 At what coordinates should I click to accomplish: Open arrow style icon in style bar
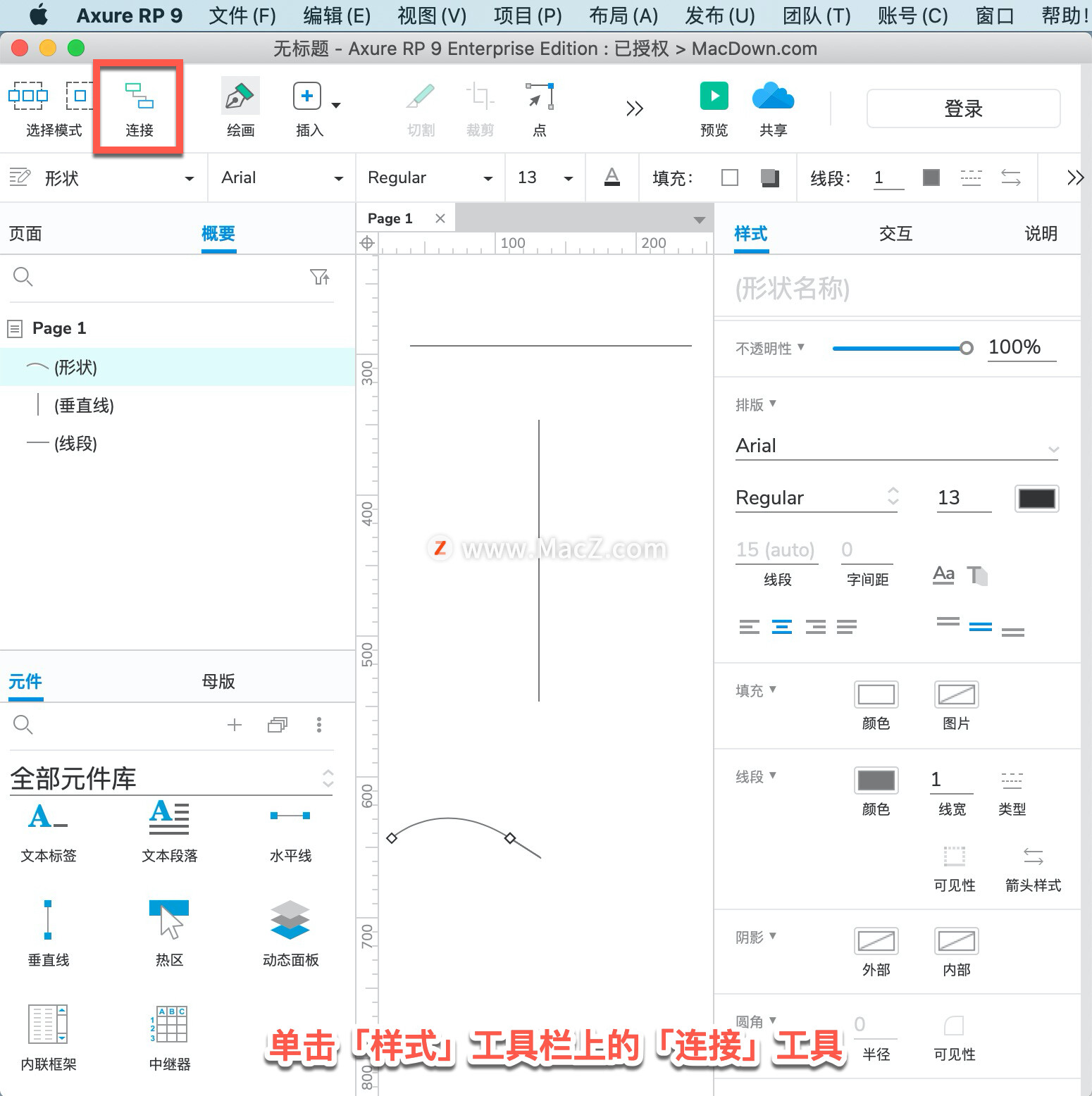coord(1011,178)
